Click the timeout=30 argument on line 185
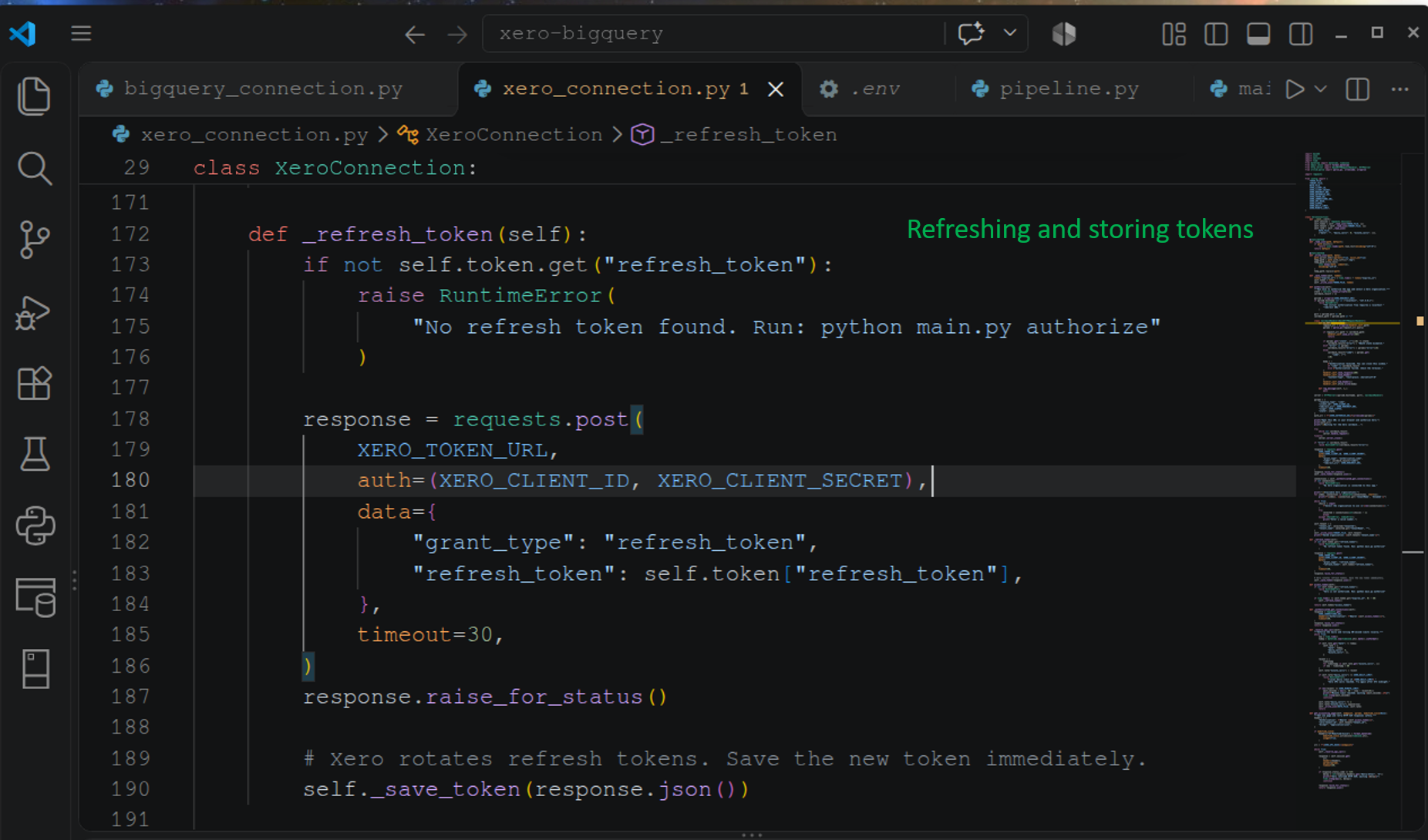1428x840 pixels. [x=425, y=635]
